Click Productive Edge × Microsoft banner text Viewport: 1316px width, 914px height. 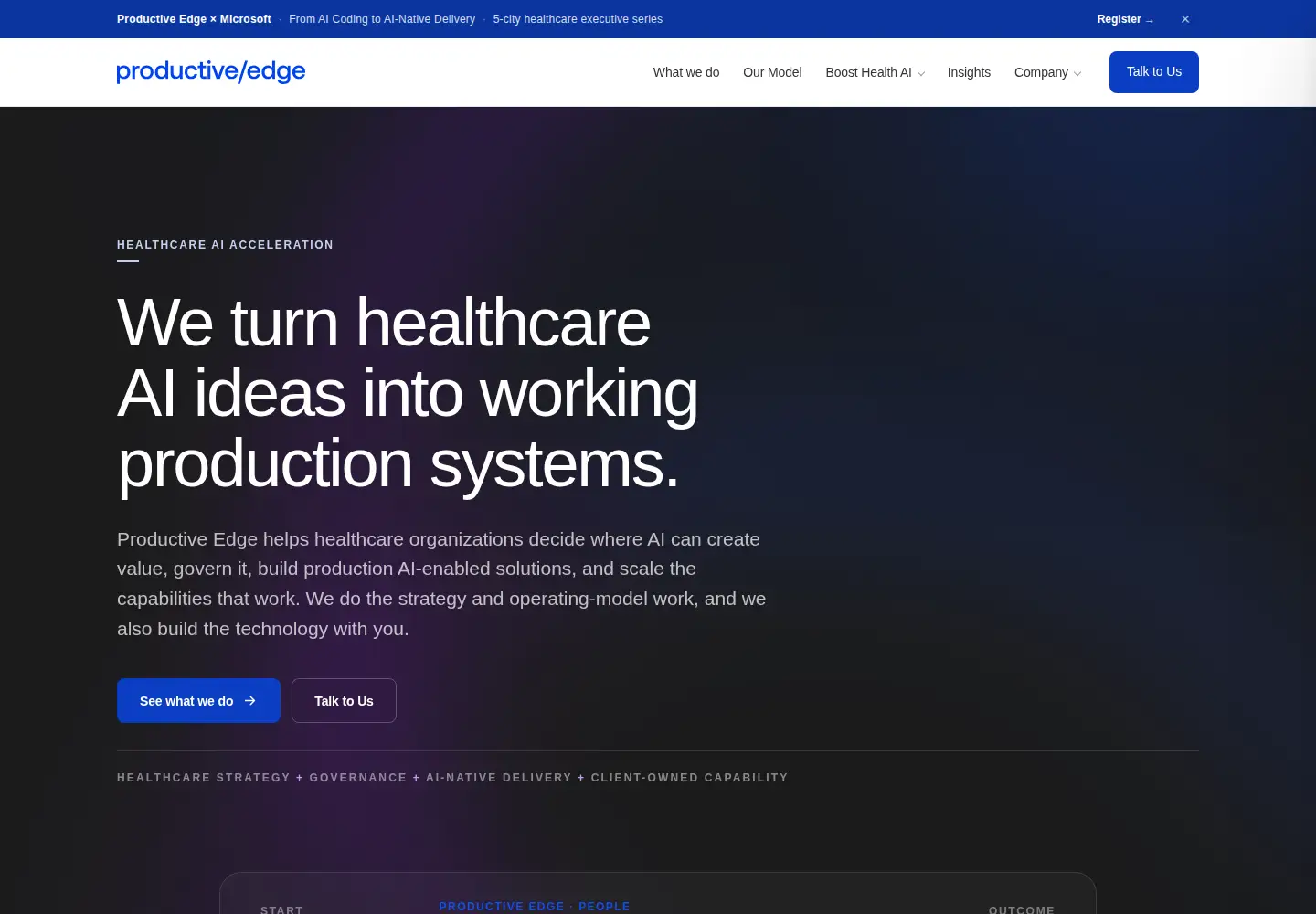pos(194,19)
